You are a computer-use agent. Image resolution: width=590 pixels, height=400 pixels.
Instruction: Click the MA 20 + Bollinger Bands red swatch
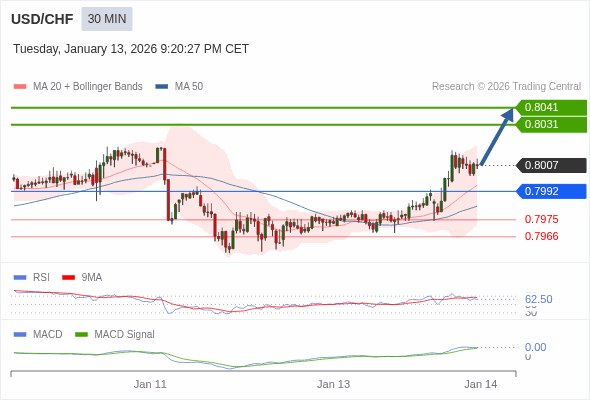point(20,87)
